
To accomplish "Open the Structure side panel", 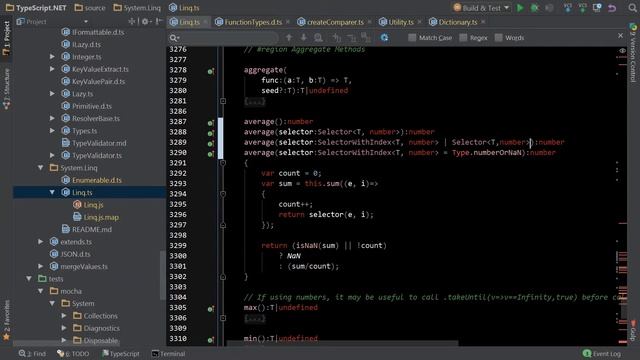I will (6, 89).
